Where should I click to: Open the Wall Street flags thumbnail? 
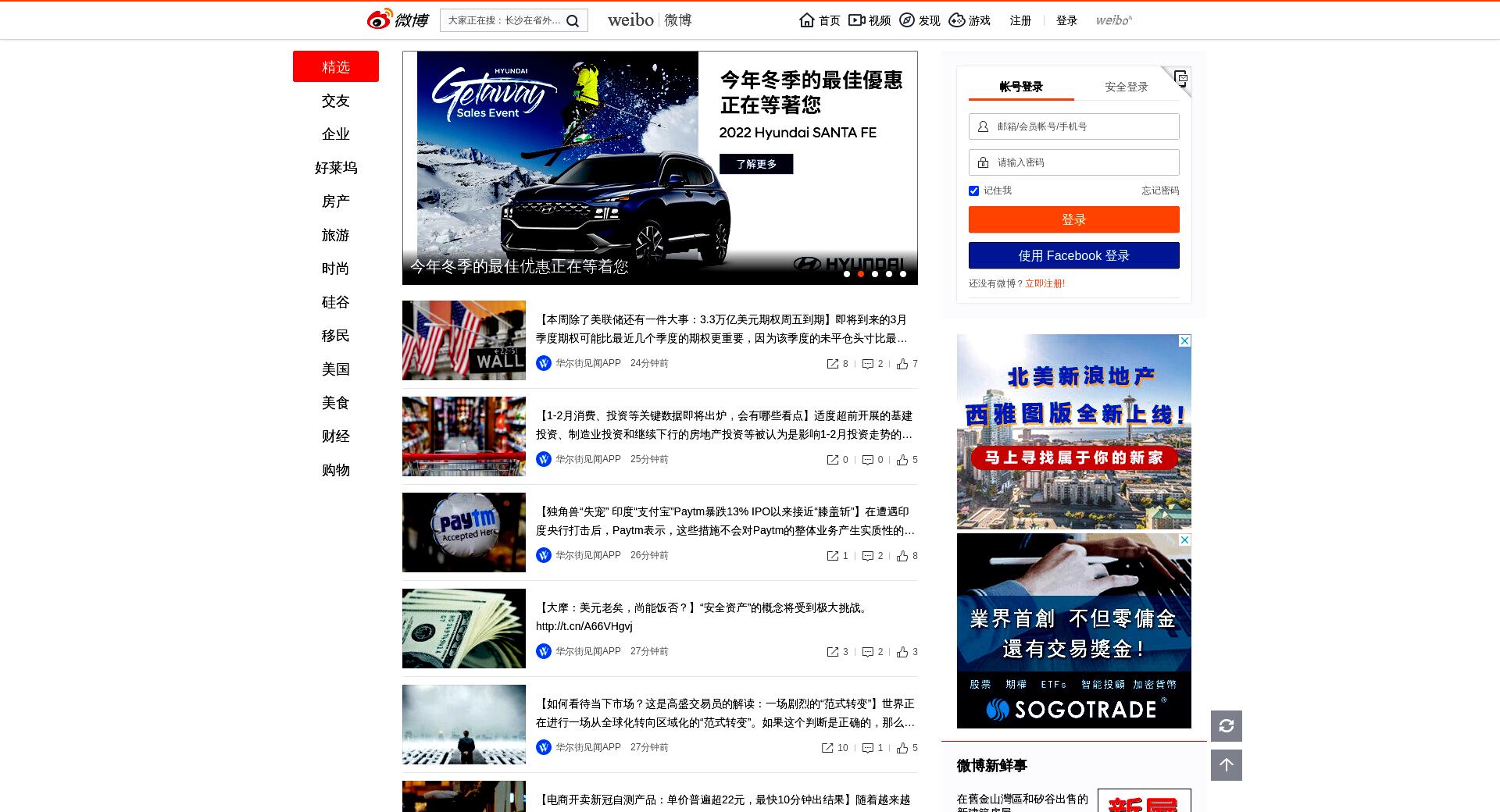464,340
